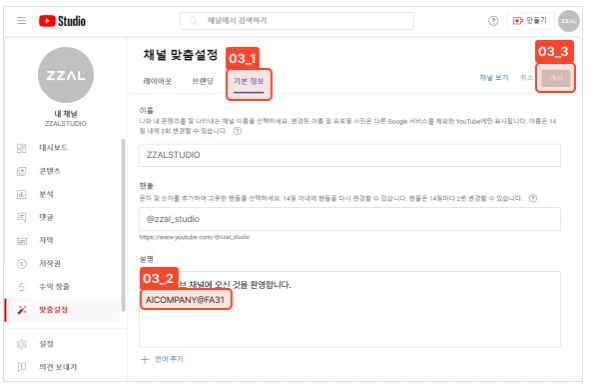
Task: Open the help question mark icon
Action: point(493,21)
